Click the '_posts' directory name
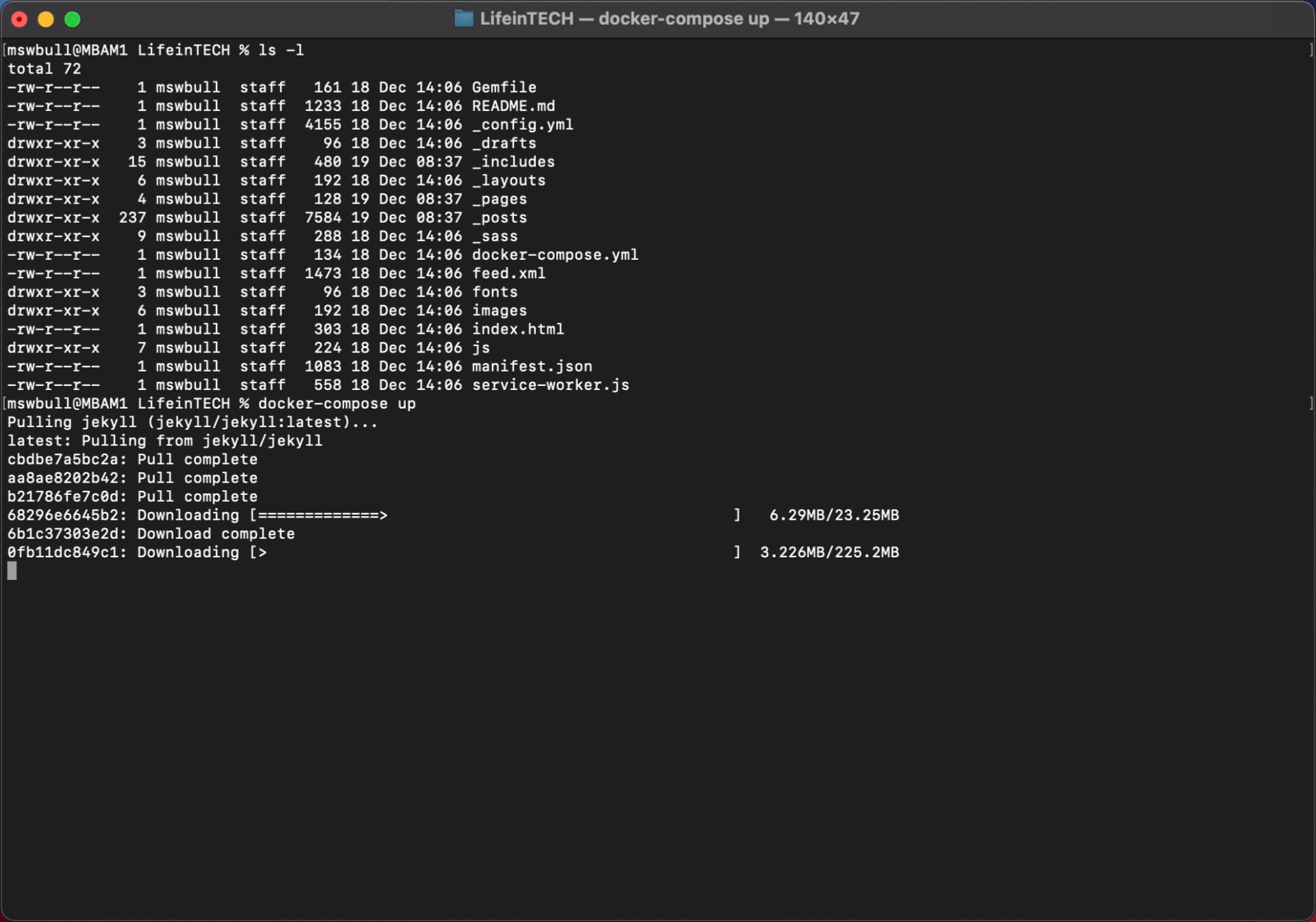Image resolution: width=1316 pixels, height=922 pixels. coord(499,217)
